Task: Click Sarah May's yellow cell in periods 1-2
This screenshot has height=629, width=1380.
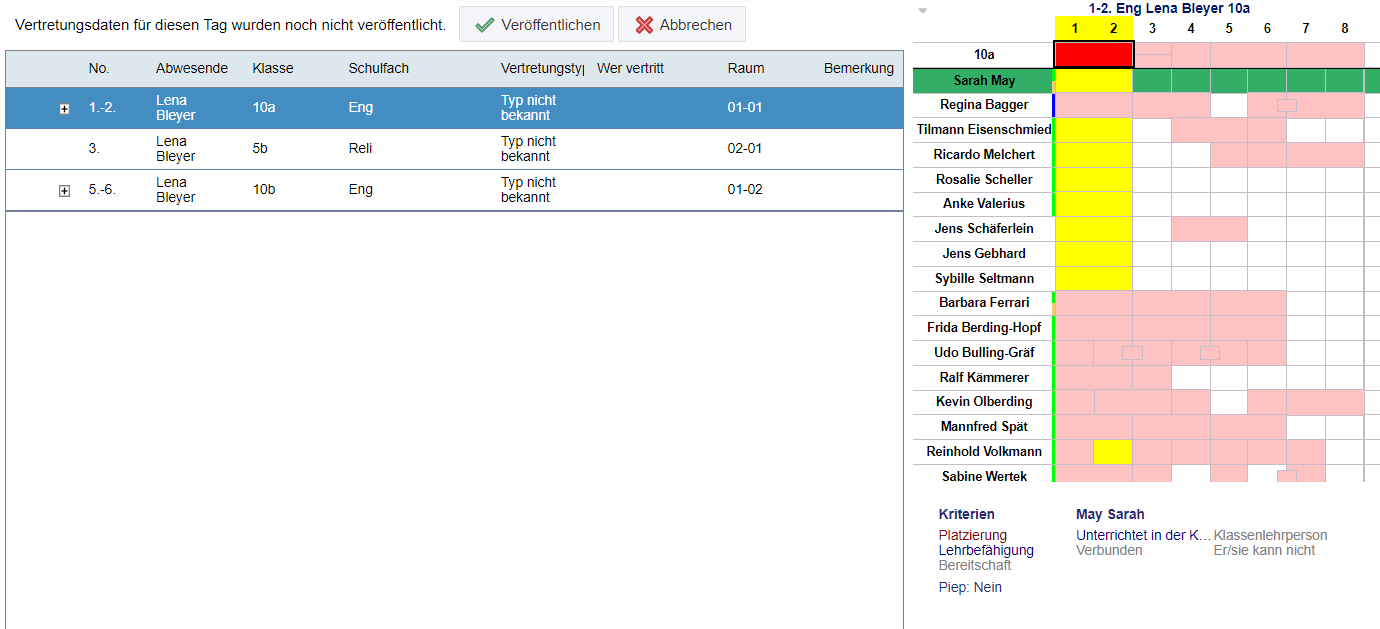Action: [1094, 80]
